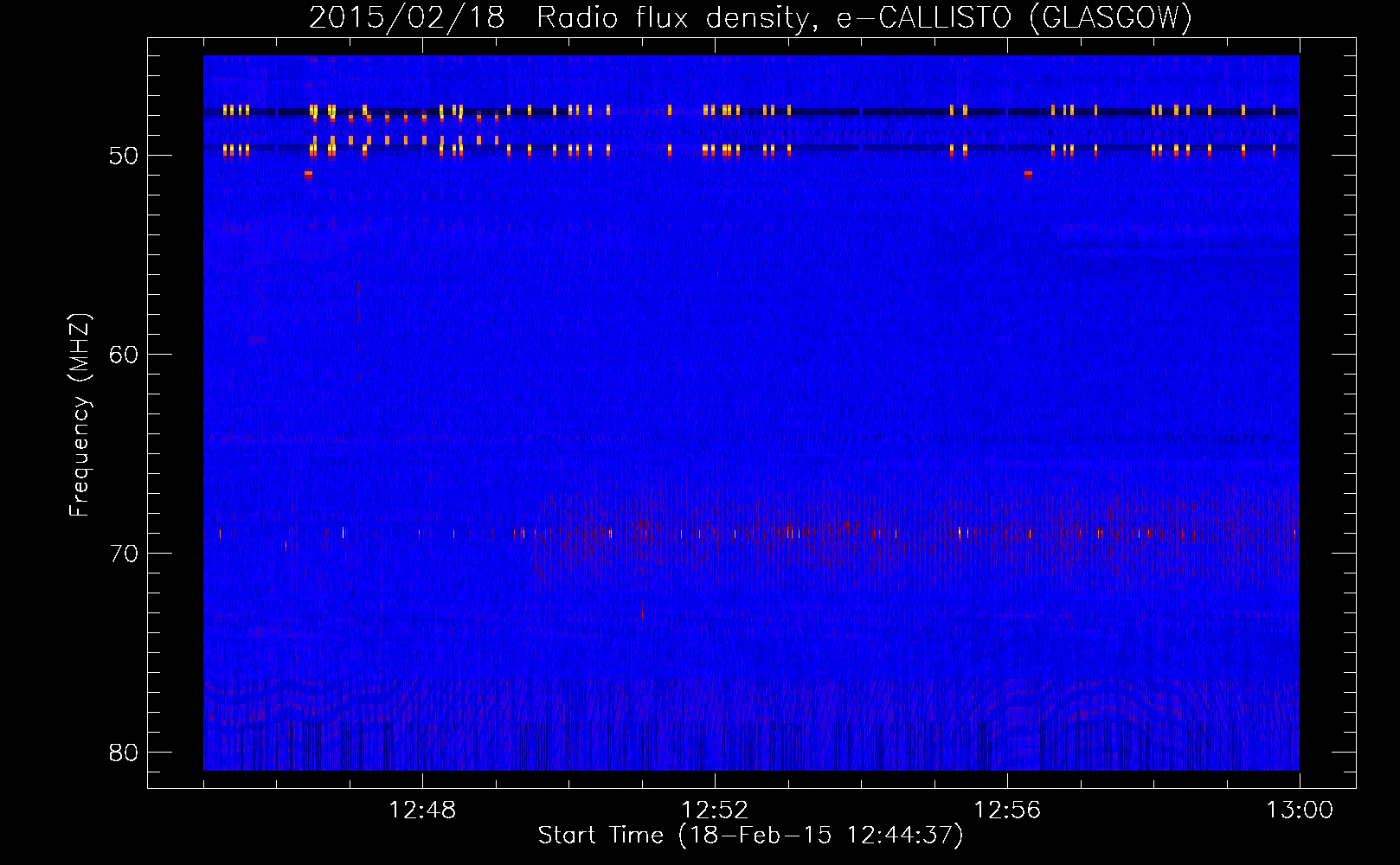Screen dimensions: 1400x865
Task: Click the 13:00 time tick label
Action: (x=1300, y=811)
